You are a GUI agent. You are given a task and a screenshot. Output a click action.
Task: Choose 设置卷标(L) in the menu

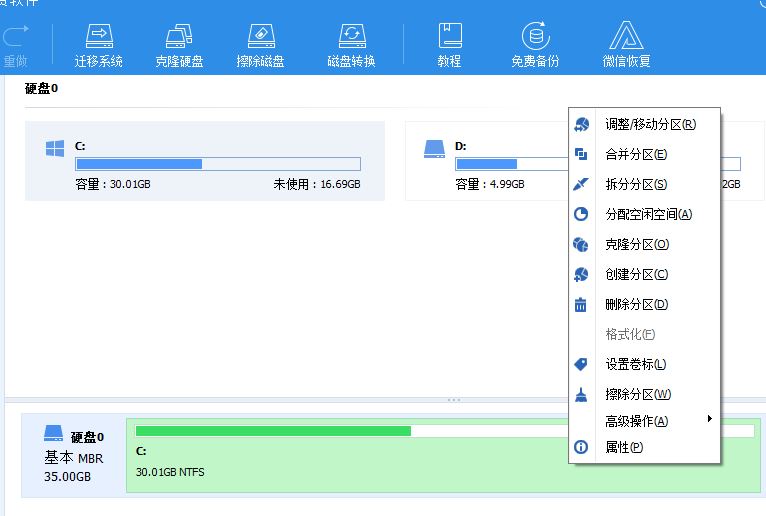(644, 364)
